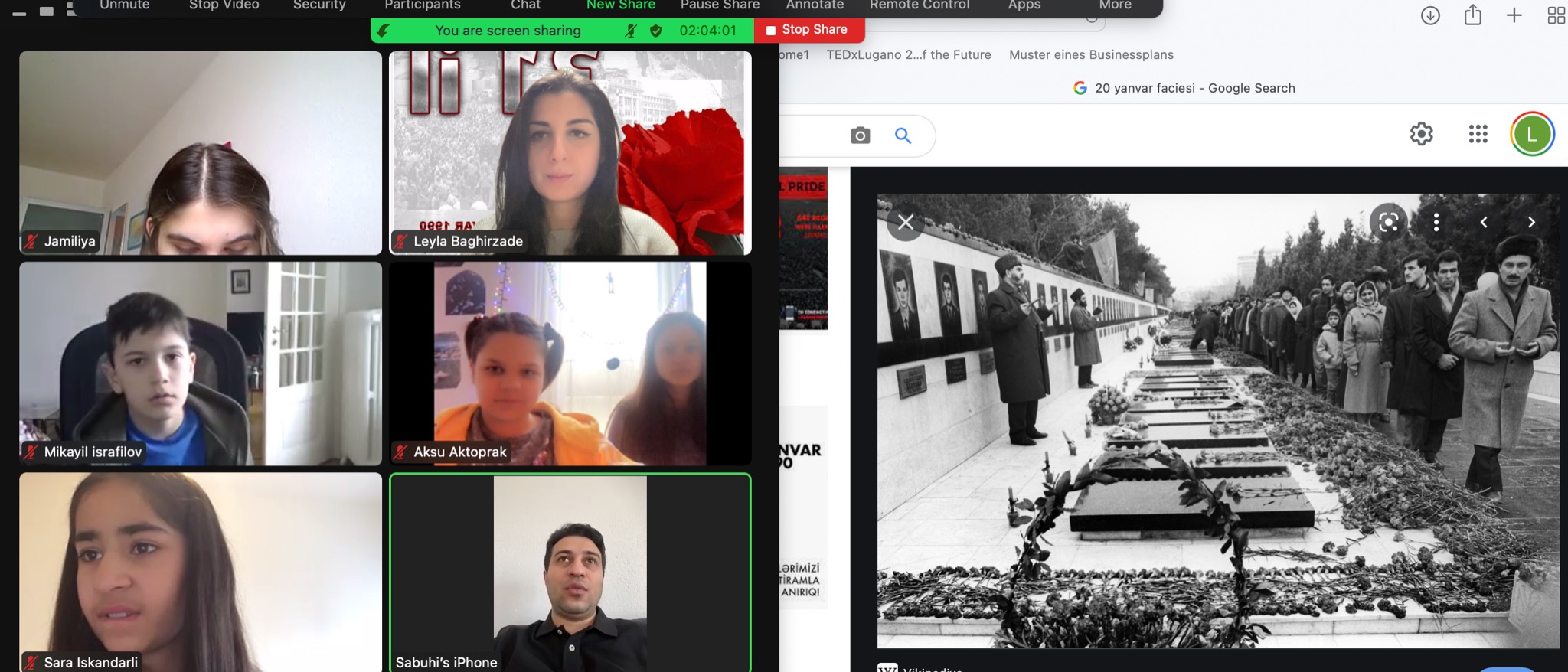Select Sabuhi's iPhone video tile
This screenshot has width=1568, height=672.
pyautogui.click(x=570, y=573)
